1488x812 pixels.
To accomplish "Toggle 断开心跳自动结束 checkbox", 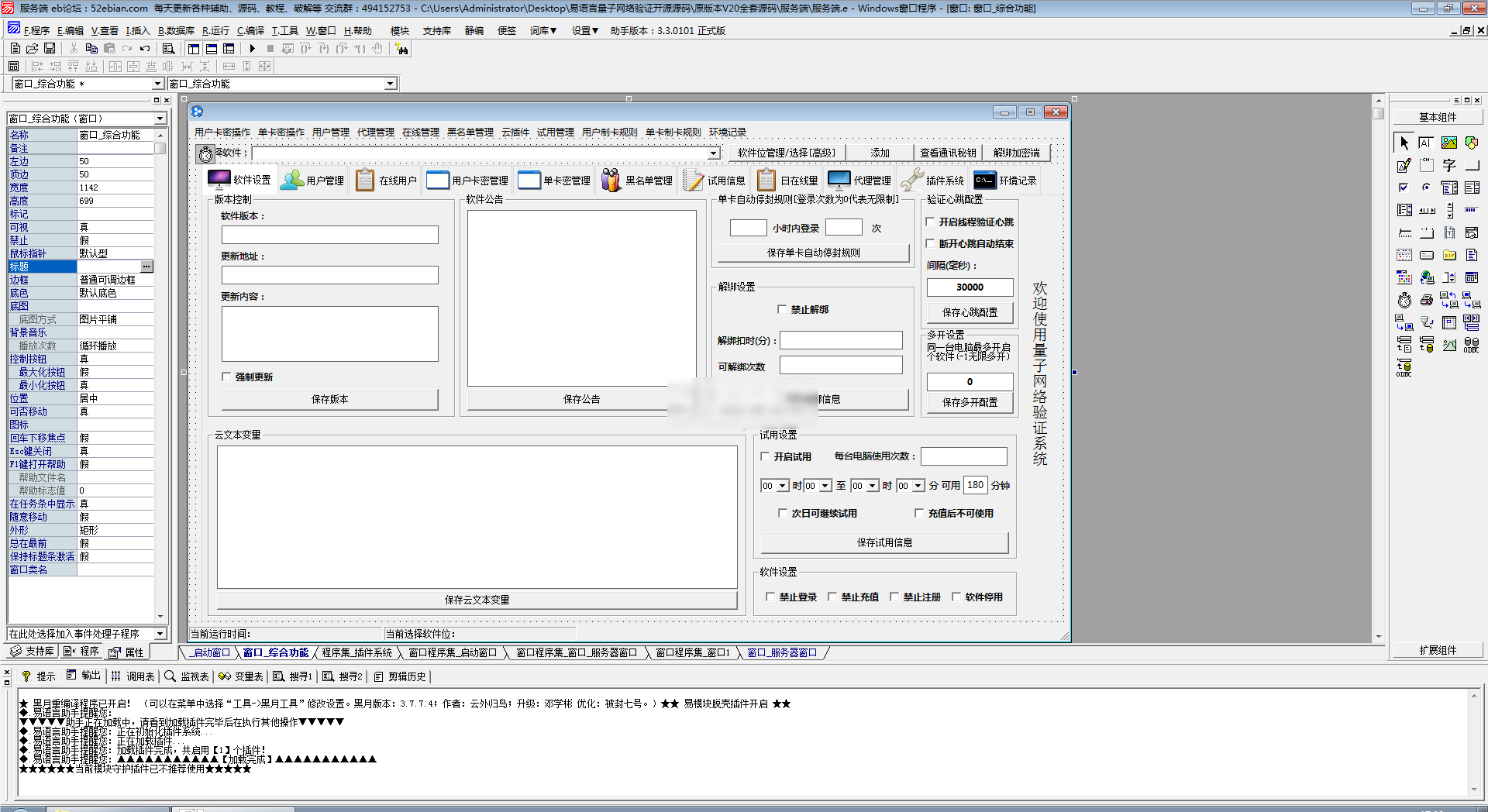I will coord(931,243).
